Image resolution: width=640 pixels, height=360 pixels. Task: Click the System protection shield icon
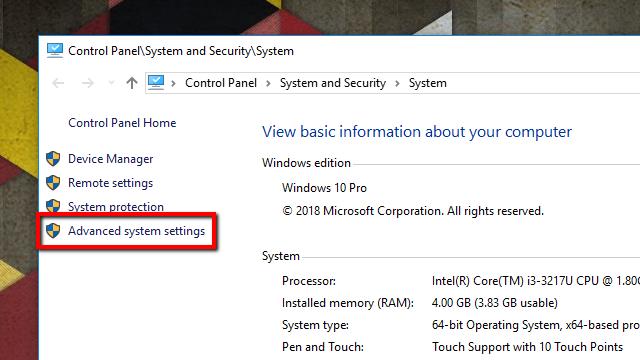coord(53,205)
